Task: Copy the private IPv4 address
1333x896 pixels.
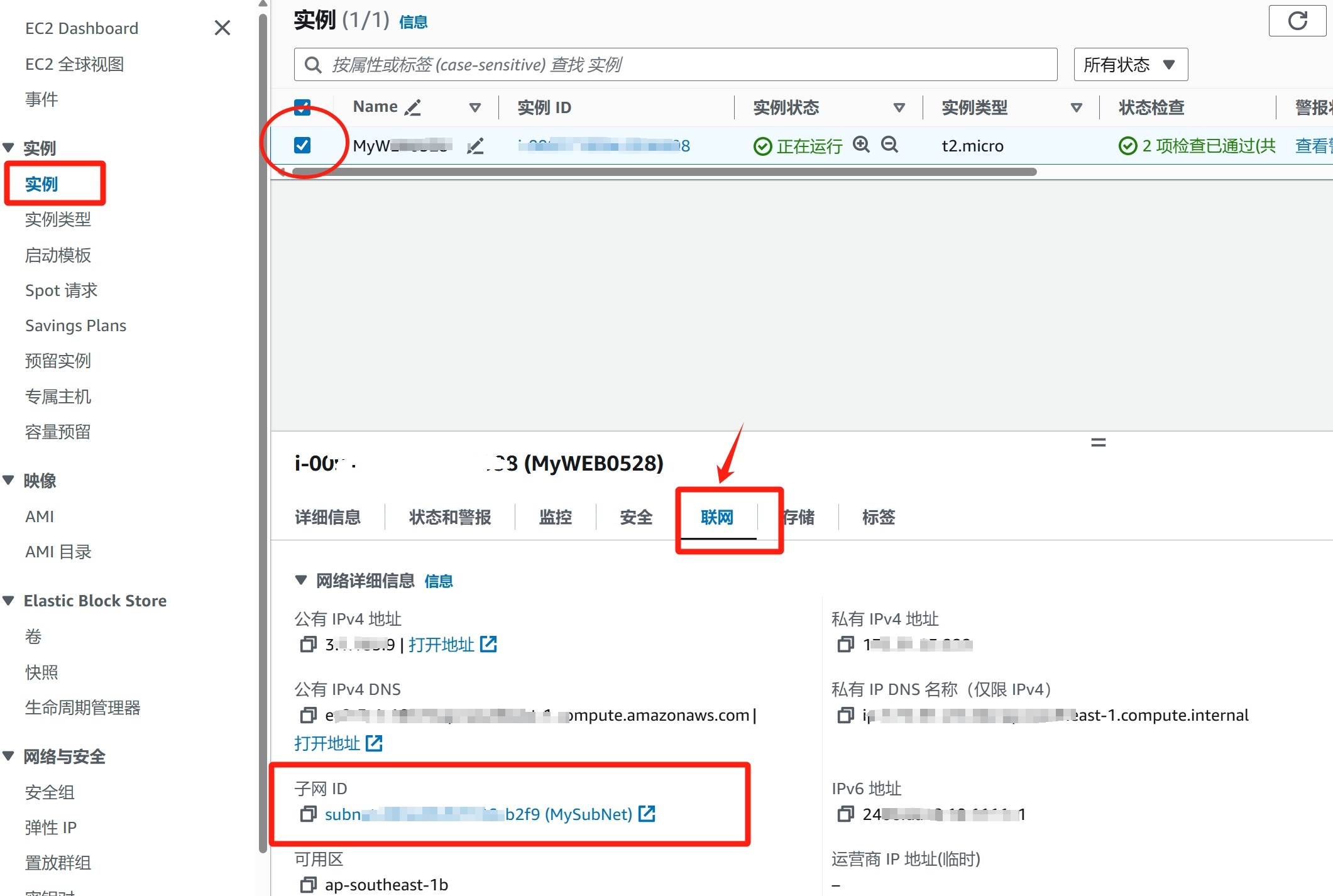Action: click(x=846, y=645)
